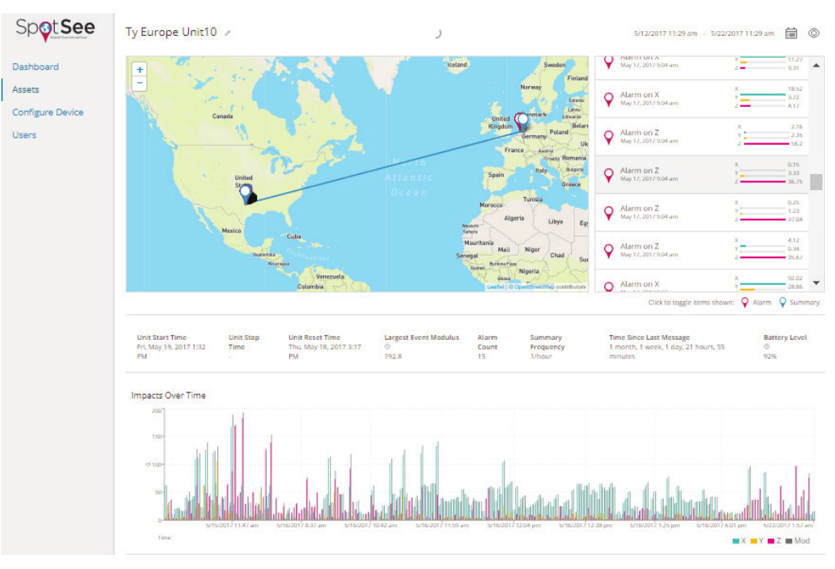This screenshot has height=569, width=835.
Task: Toggle the Mod series in chart legend
Action: [797, 541]
